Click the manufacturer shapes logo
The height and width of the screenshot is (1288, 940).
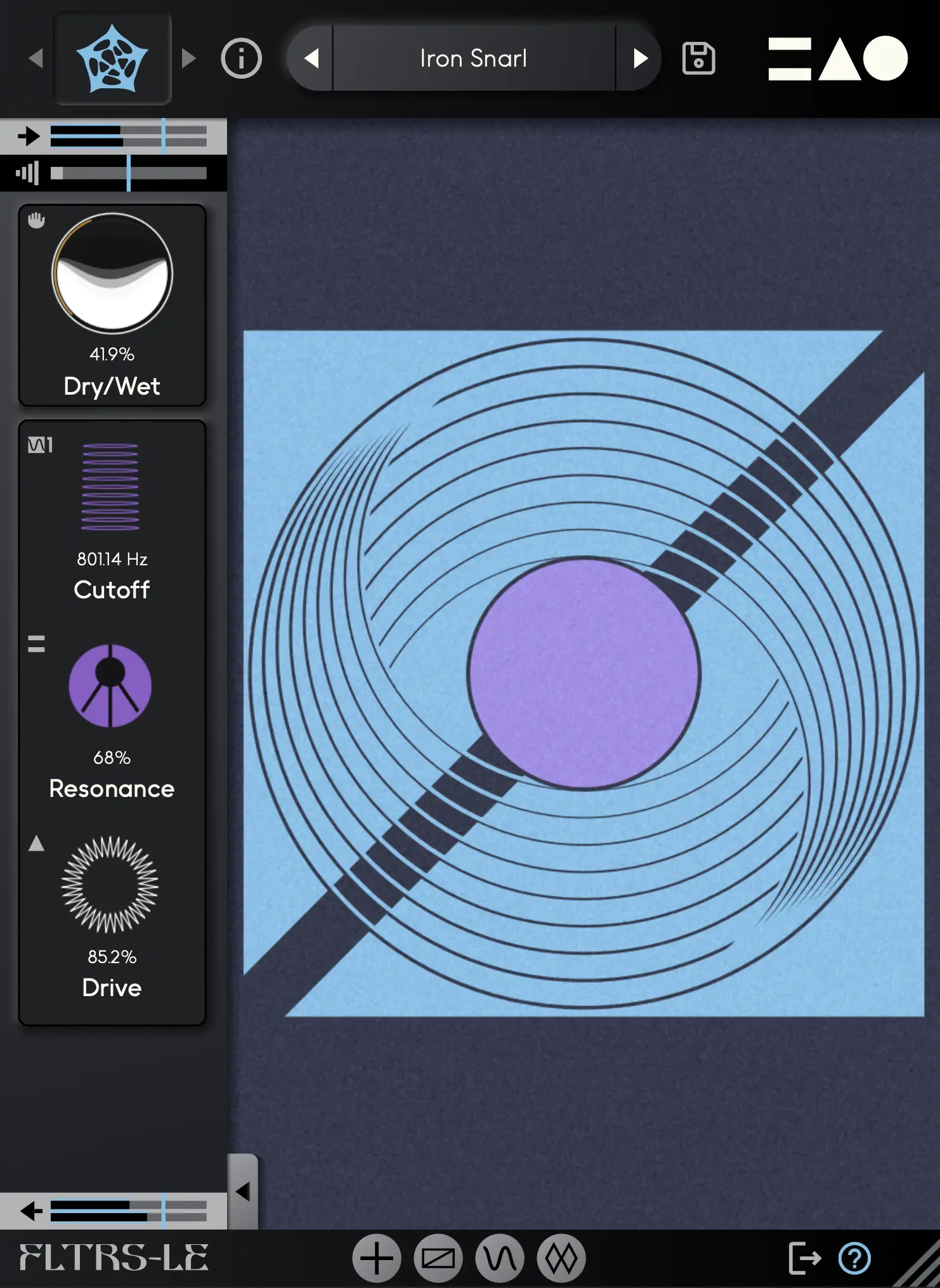[838, 58]
